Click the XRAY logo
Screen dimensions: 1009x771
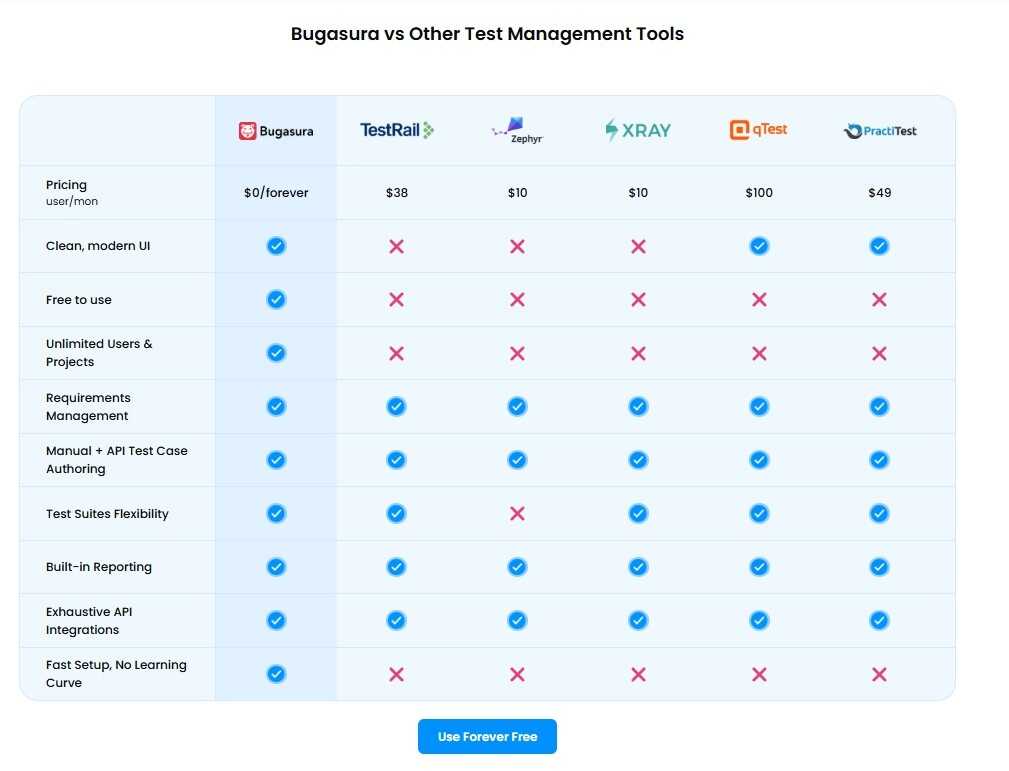pyautogui.click(x=638, y=130)
